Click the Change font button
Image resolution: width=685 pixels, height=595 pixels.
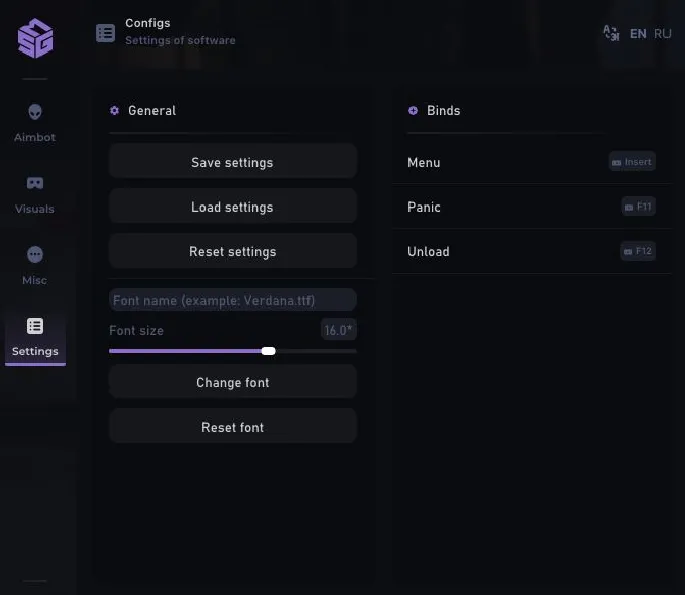[233, 382]
